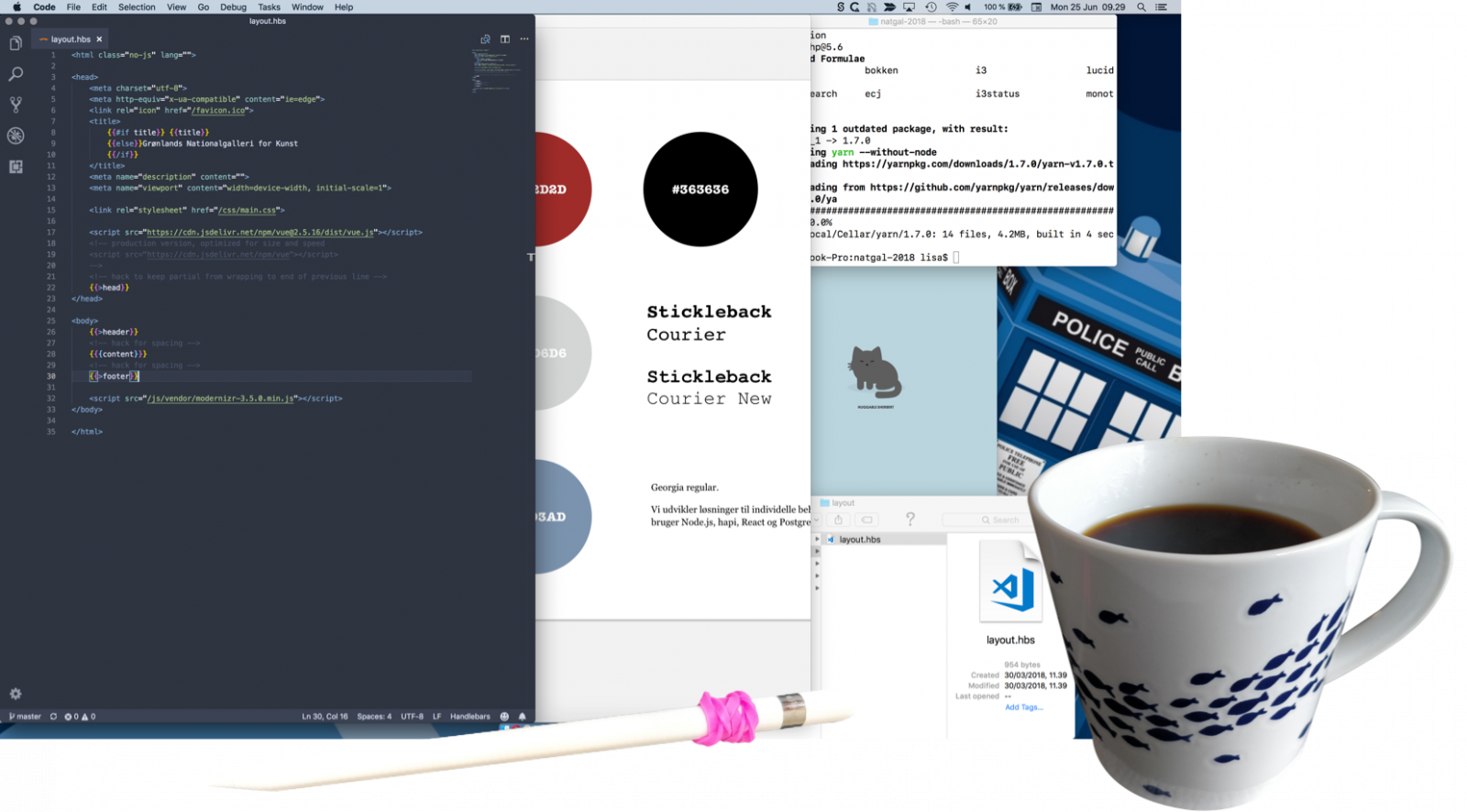Click the code minimap in editor
1467x812 pixels.
point(495,71)
